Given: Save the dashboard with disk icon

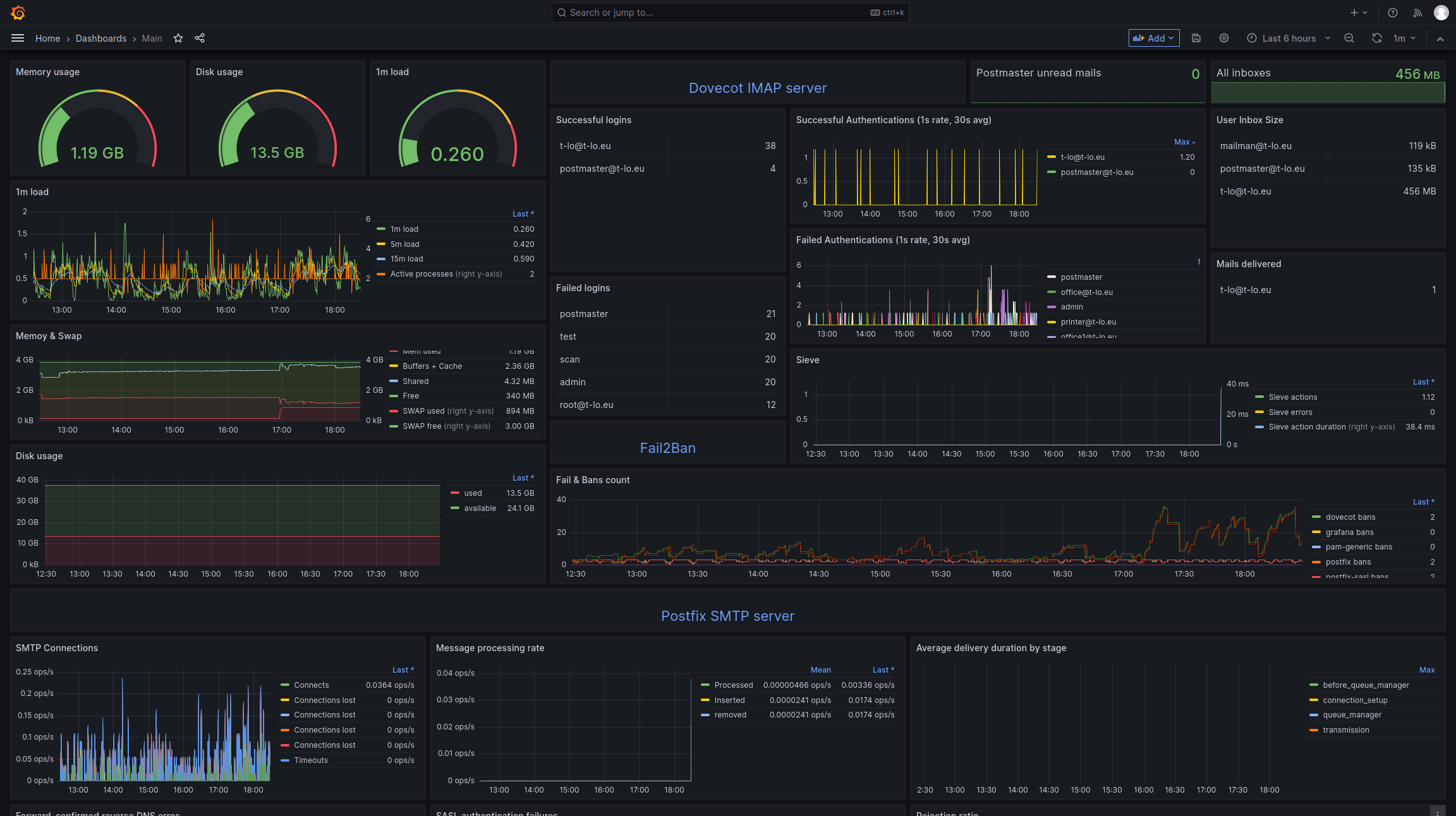Looking at the screenshot, I should (1196, 38).
